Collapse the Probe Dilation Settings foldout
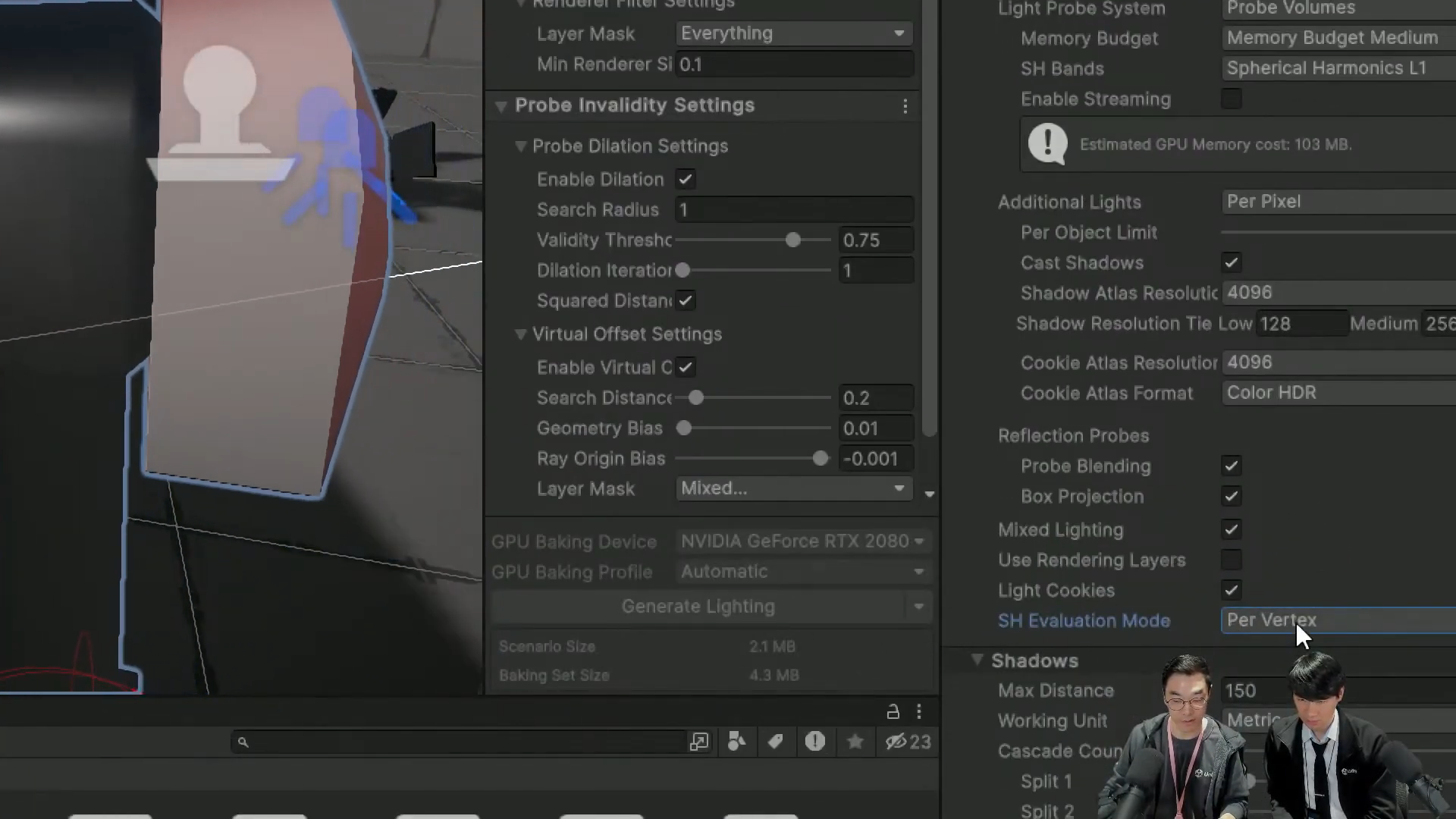The width and height of the screenshot is (1456, 819). tap(521, 146)
